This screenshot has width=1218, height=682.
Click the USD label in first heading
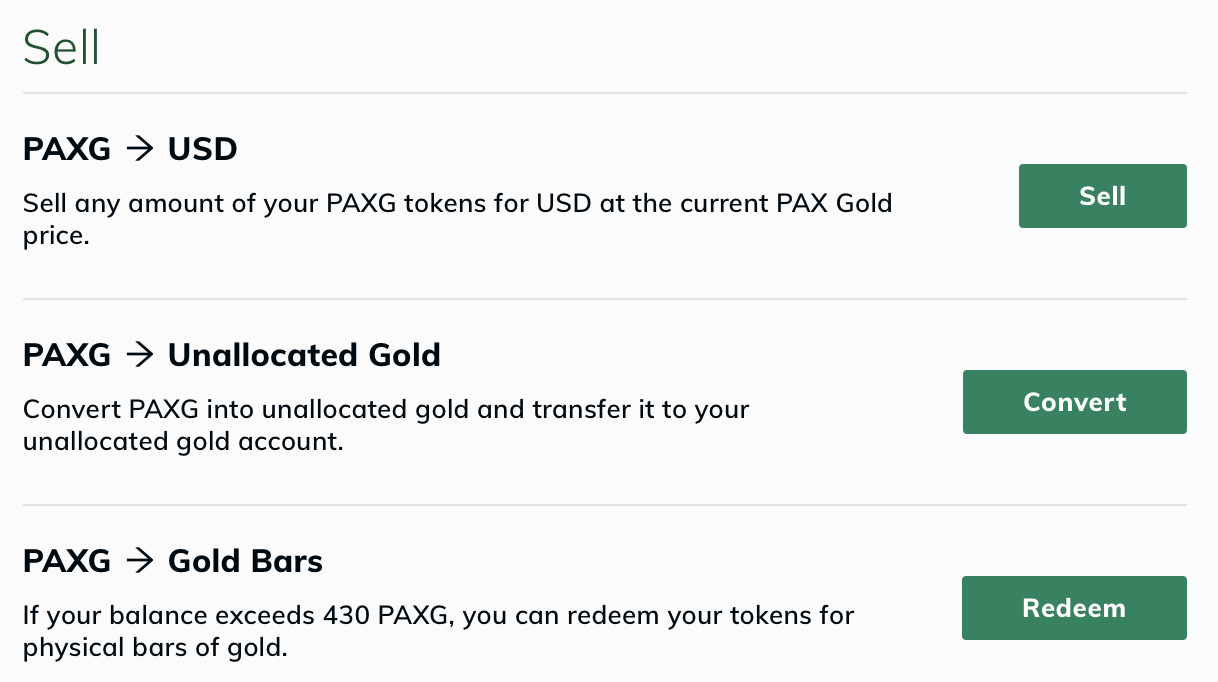point(203,150)
